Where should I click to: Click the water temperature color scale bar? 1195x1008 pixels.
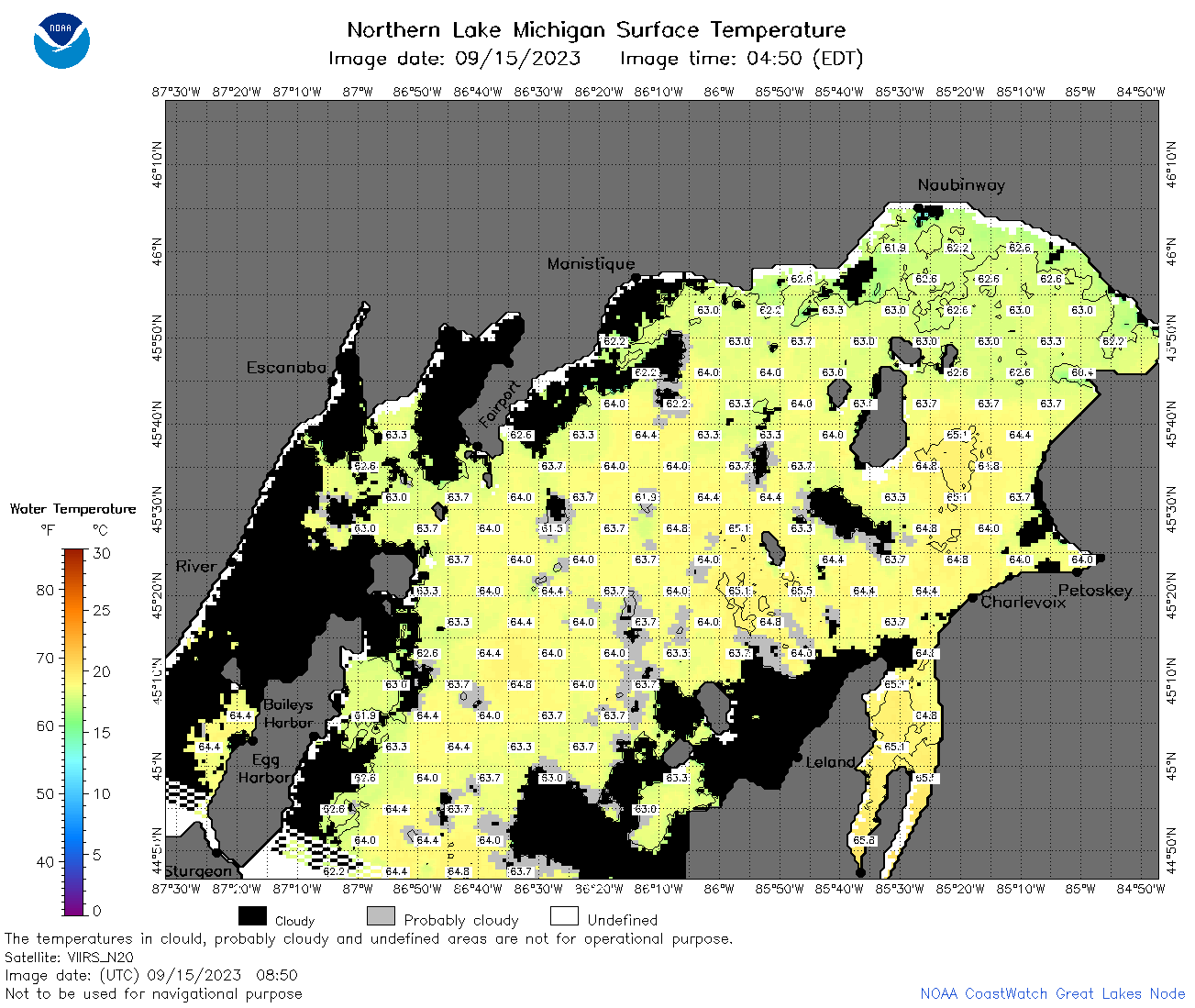[x=74, y=732]
